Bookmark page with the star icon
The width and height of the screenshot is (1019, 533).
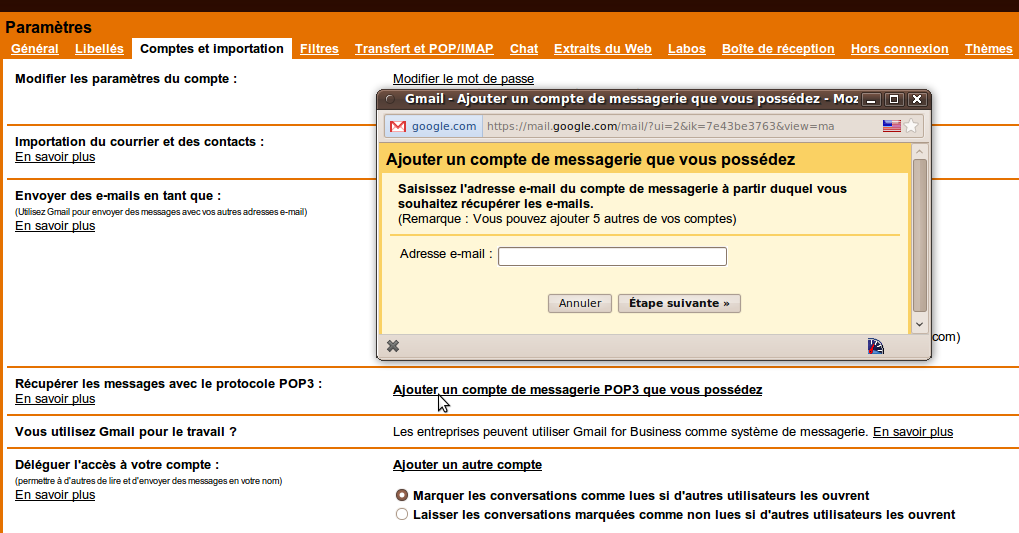pos(911,126)
